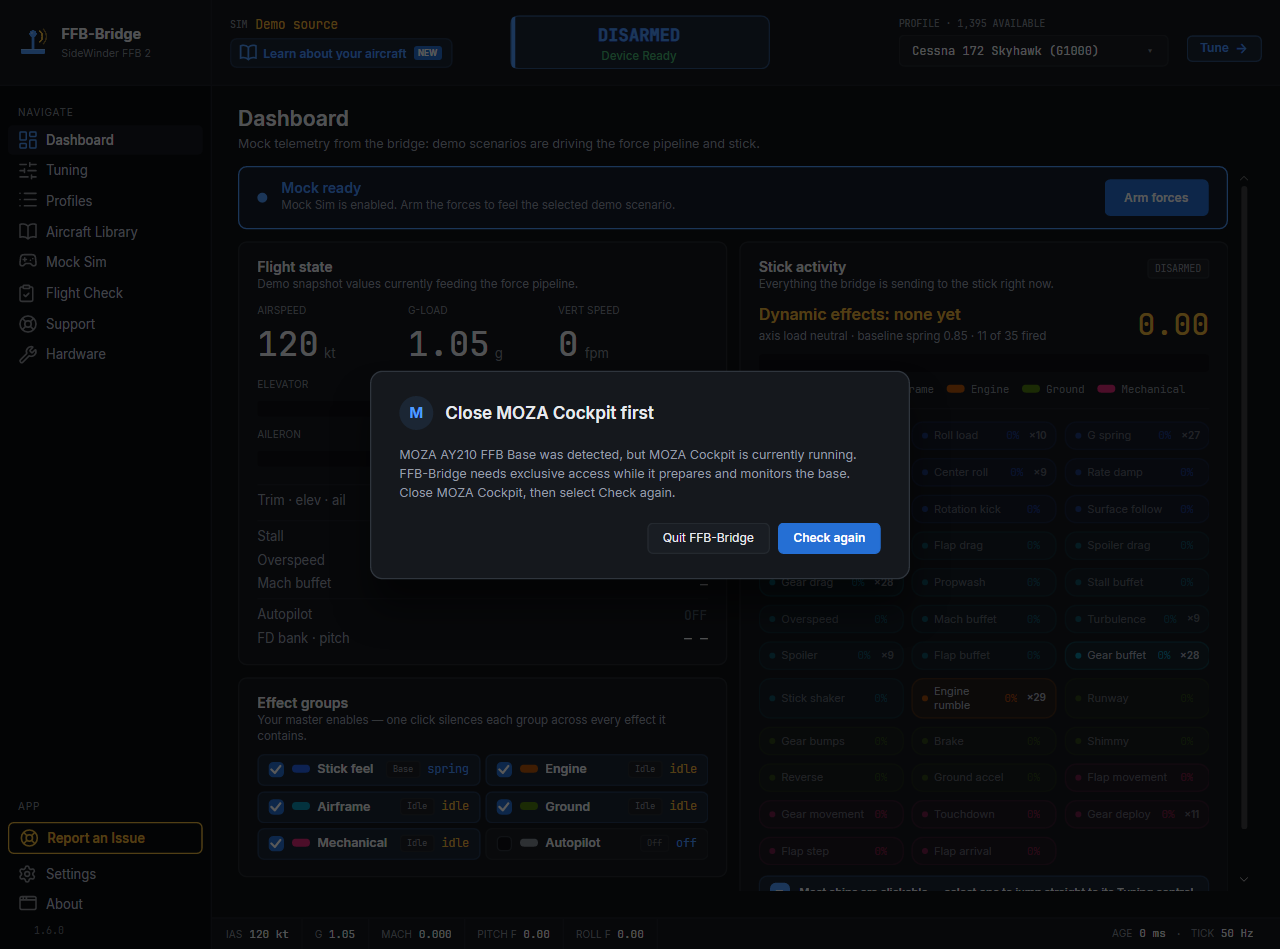This screenshot has height=949, width=1280.
Task: Click the Tuning sliders icon
Action: click(x=28, y=170)
